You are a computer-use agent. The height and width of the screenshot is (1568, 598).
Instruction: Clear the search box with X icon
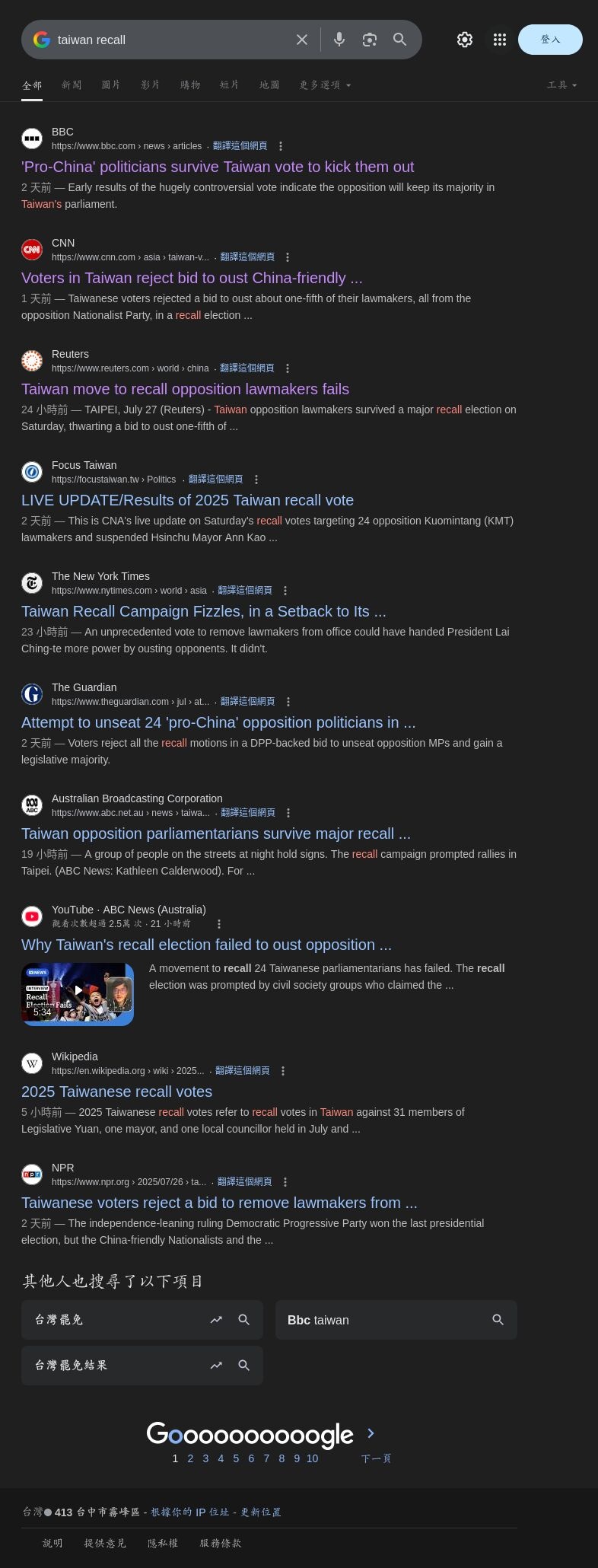click(302, 40)
